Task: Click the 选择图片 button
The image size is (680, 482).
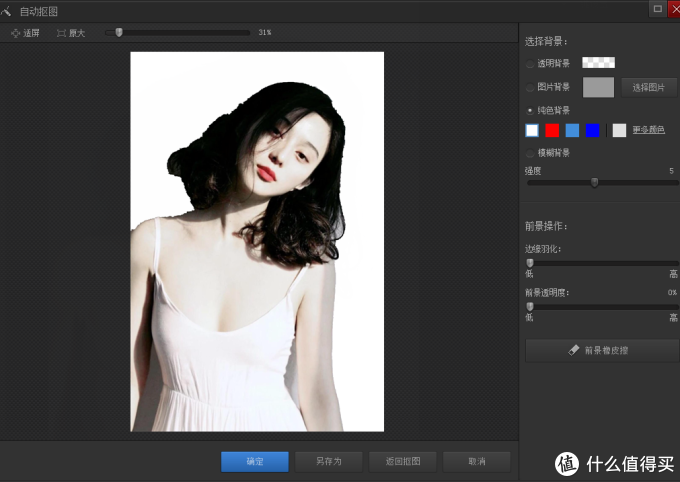Action: 648,88
